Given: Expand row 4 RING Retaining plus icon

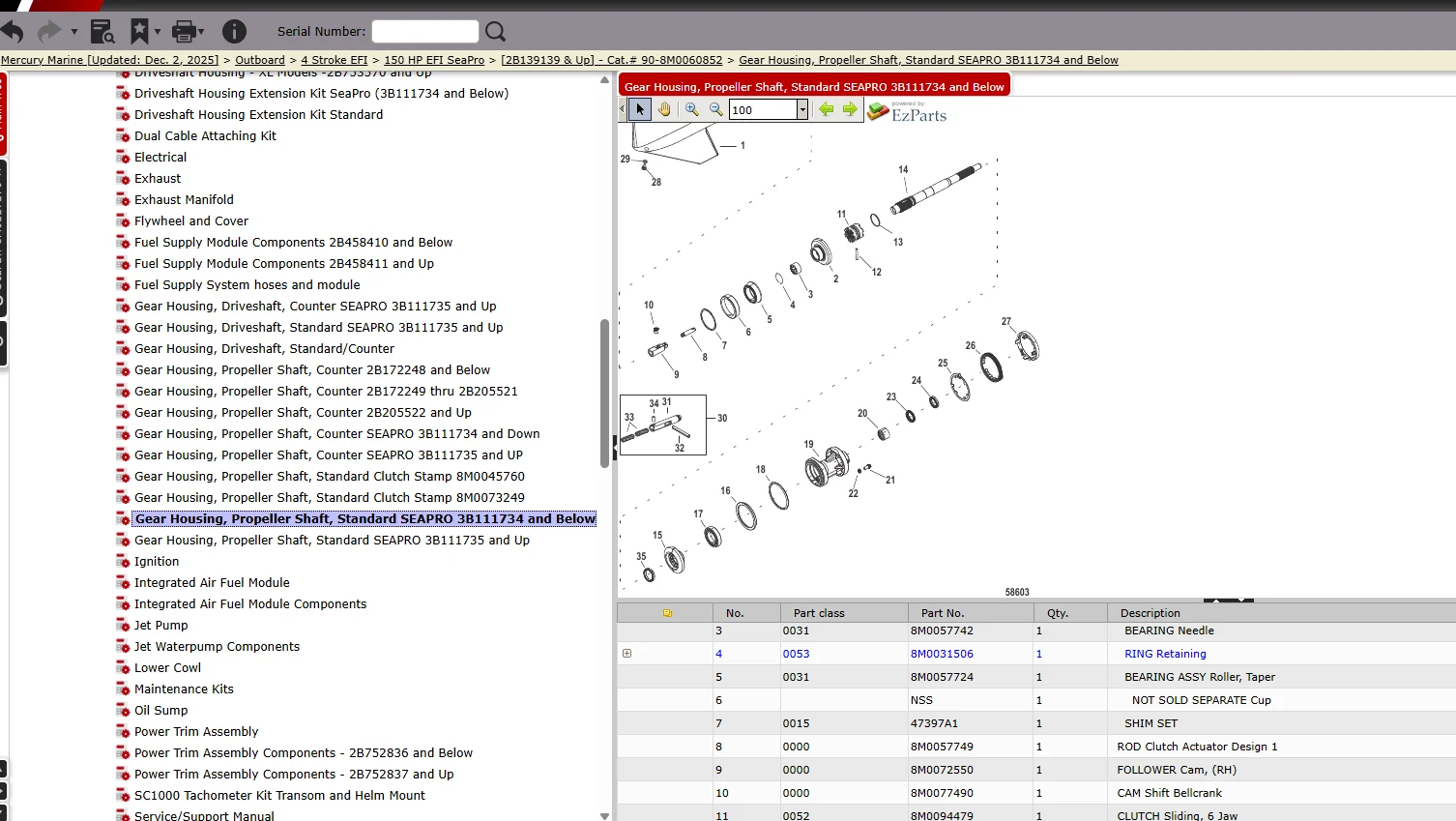Looking at the screenshot, I should 627,654.
